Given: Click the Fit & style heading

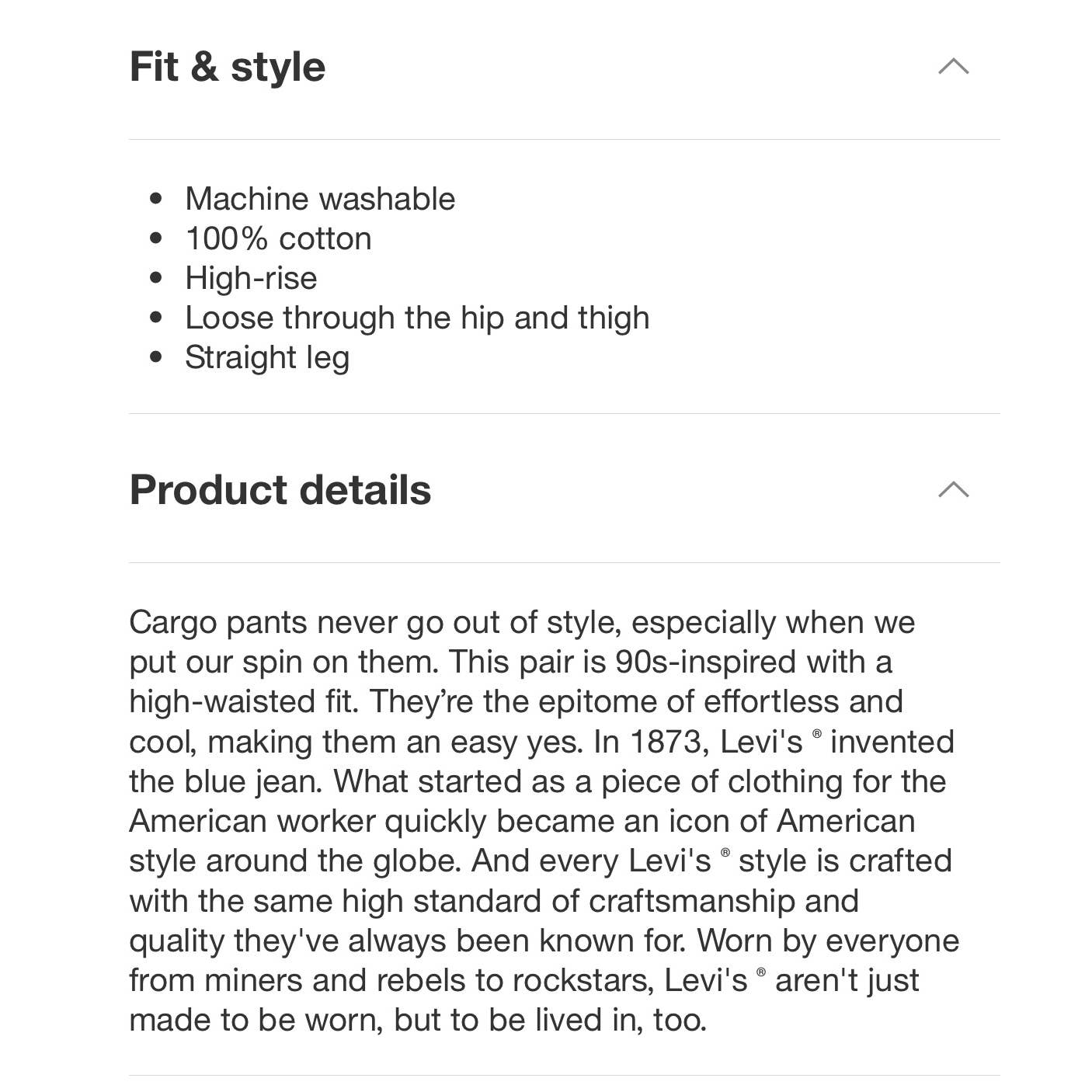Looking at the screenshot, I should (x=227, y=67).
